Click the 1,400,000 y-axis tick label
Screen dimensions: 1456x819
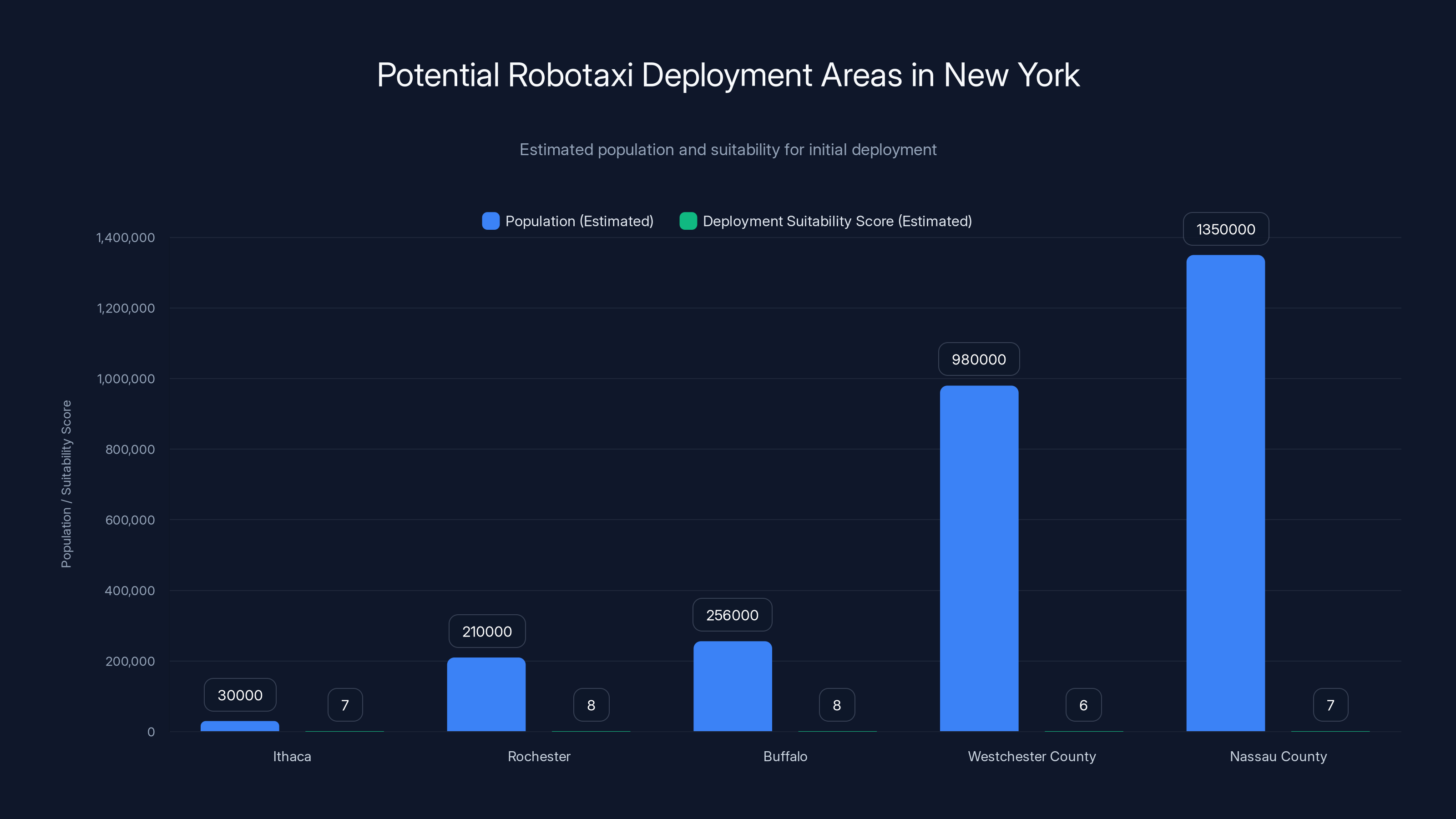pos(124,238)
